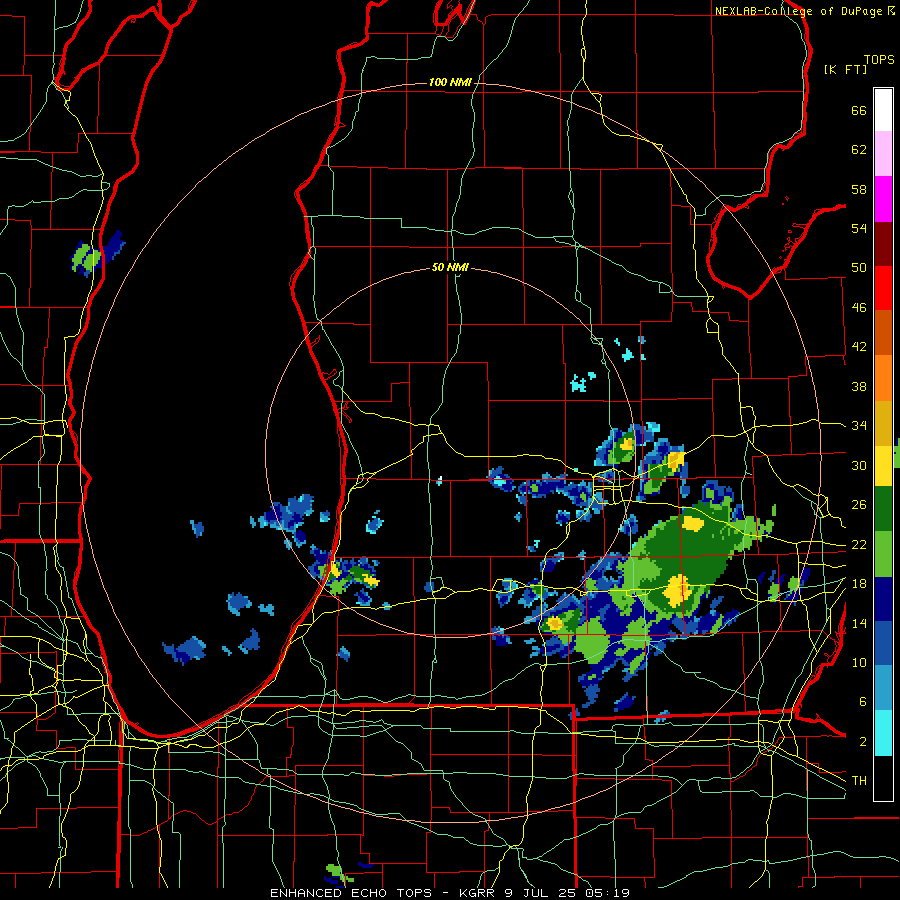Click the light blue 14 K FT legend swatch
900x900 pixels.
click(x=883, y=688)
